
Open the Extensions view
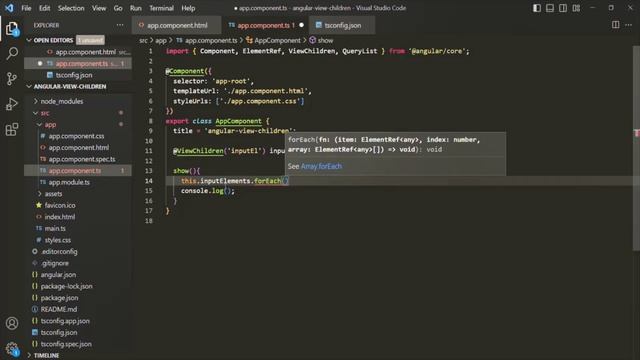[12, 129]
